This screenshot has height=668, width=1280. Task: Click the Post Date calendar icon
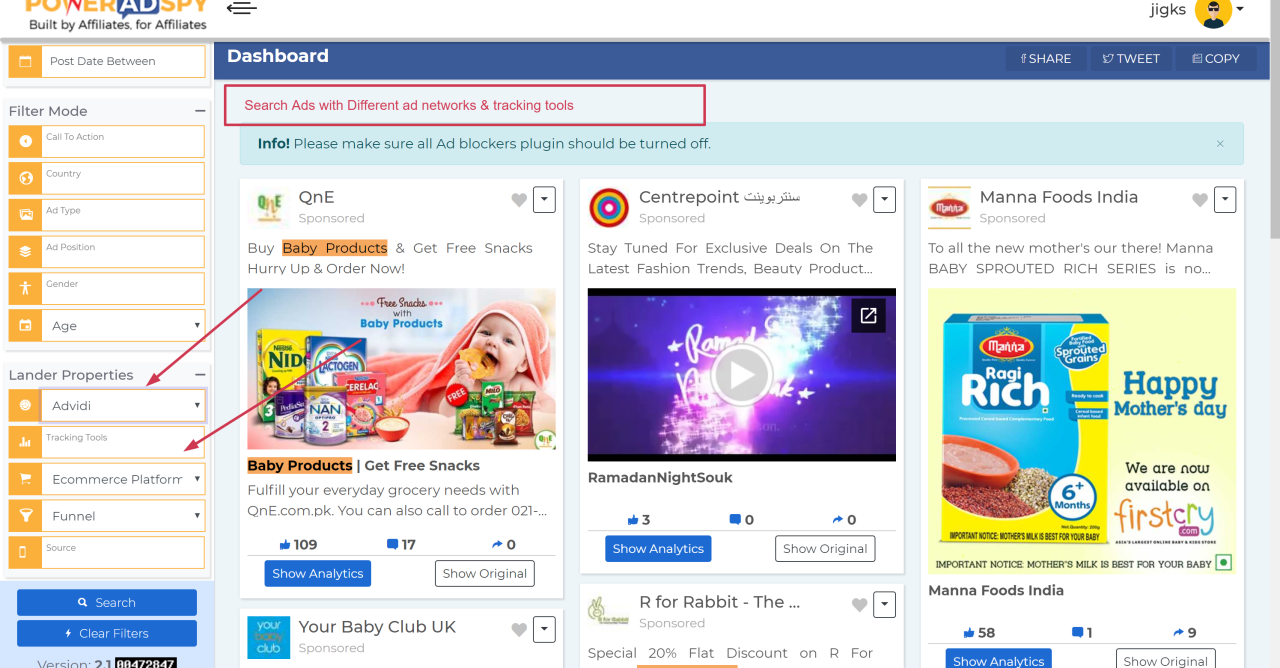[x=25, y=62]
